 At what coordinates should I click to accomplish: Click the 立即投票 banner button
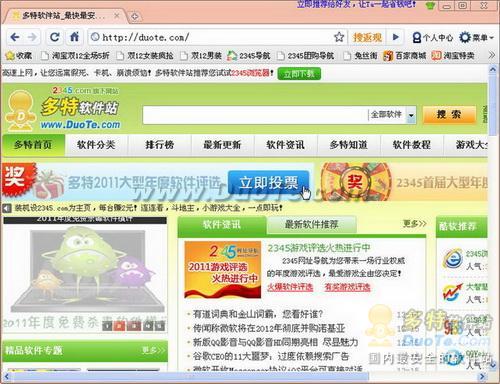[268, 183]
